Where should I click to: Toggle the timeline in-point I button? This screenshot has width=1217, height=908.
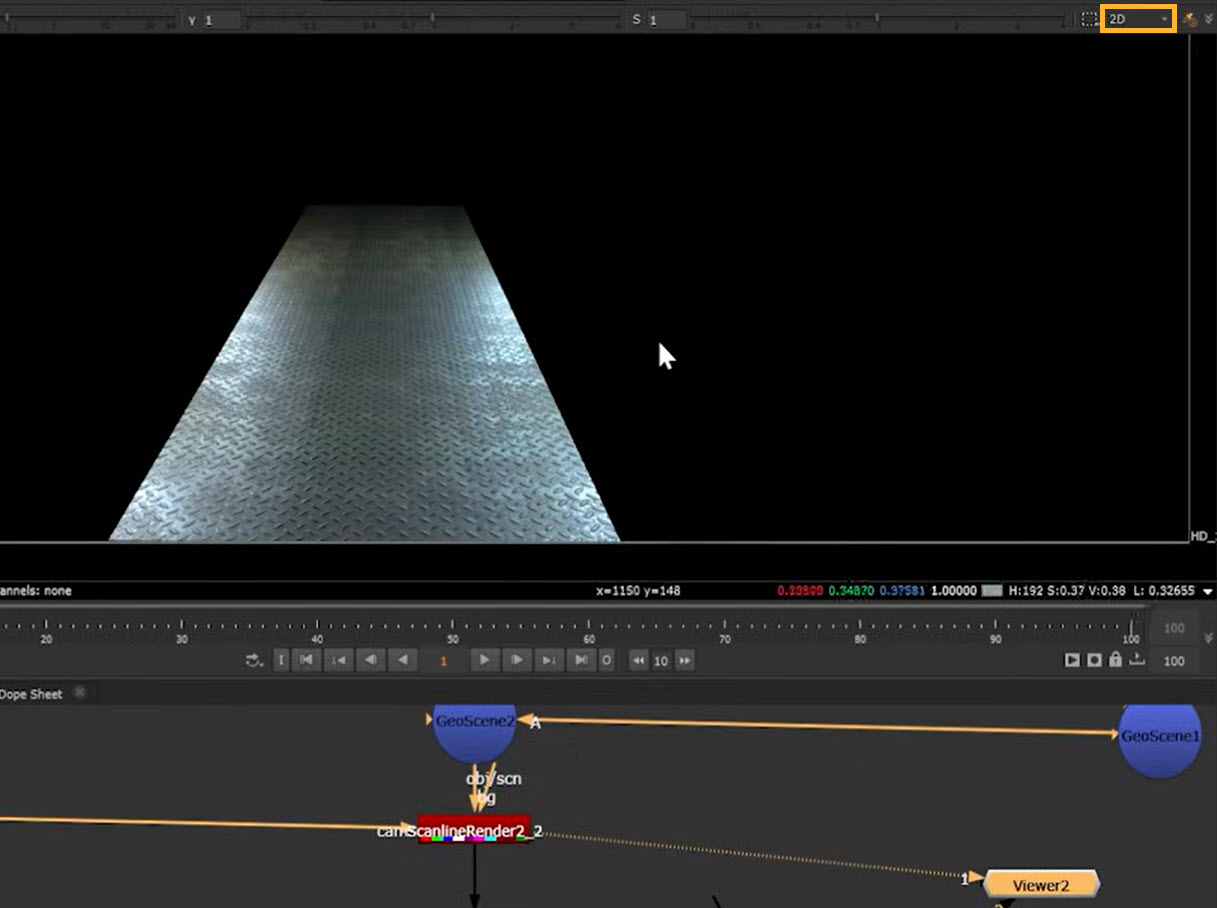[281, 660]
